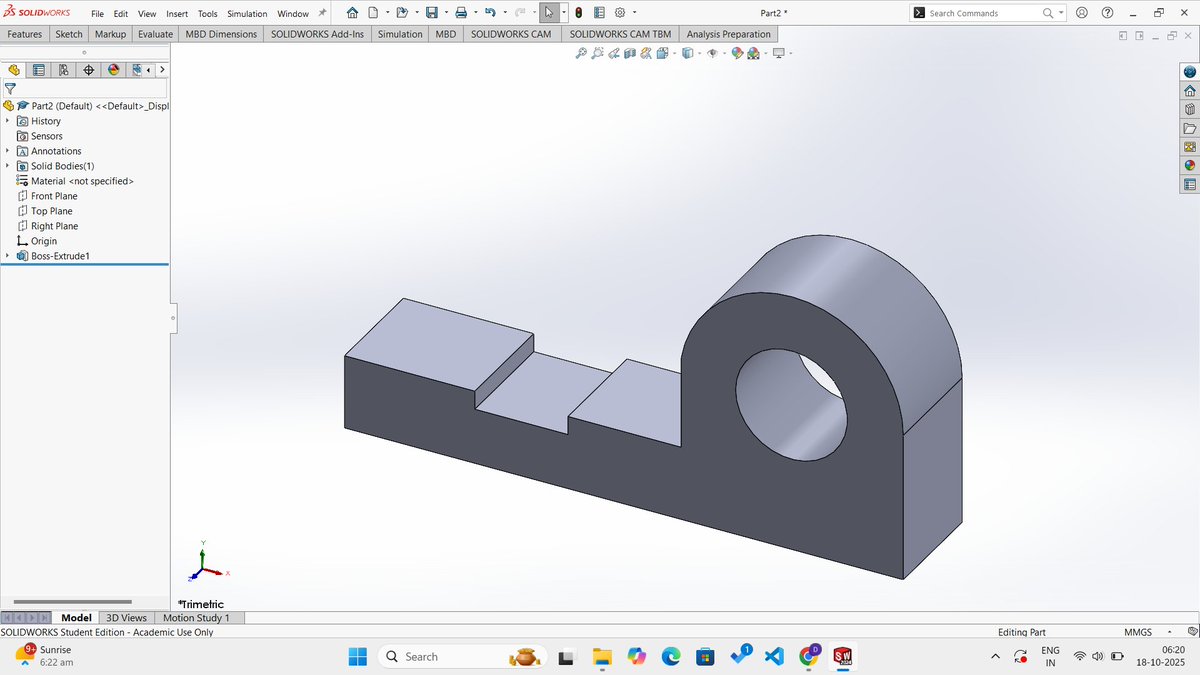This screenshot has height=675, width=1200.
Task: Click the Apply Scene icon
Action: coord(753,53)
